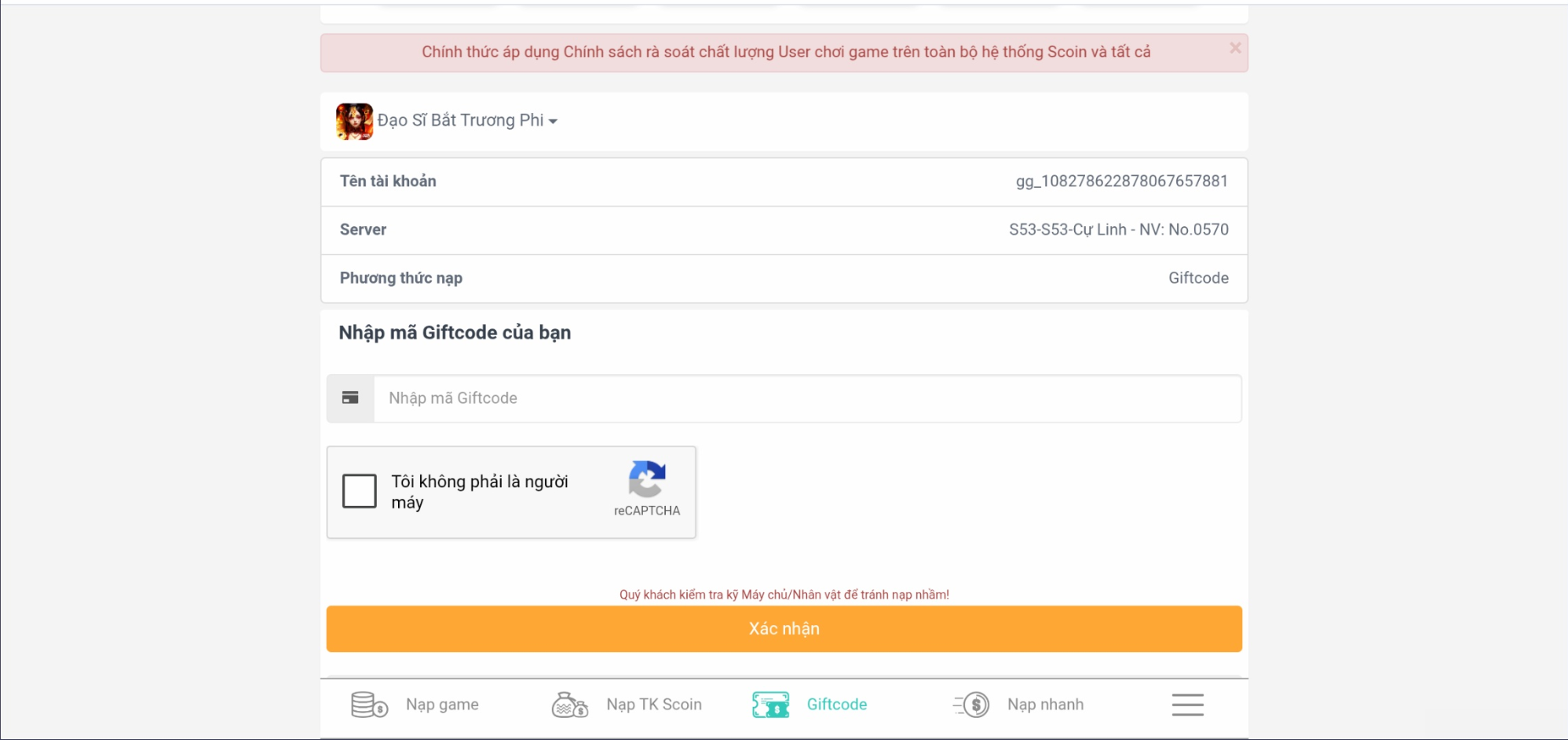This screenshot has height=740, width=1568.
Task: Click the reCAPTCHA logo
Action: point(647,479)
